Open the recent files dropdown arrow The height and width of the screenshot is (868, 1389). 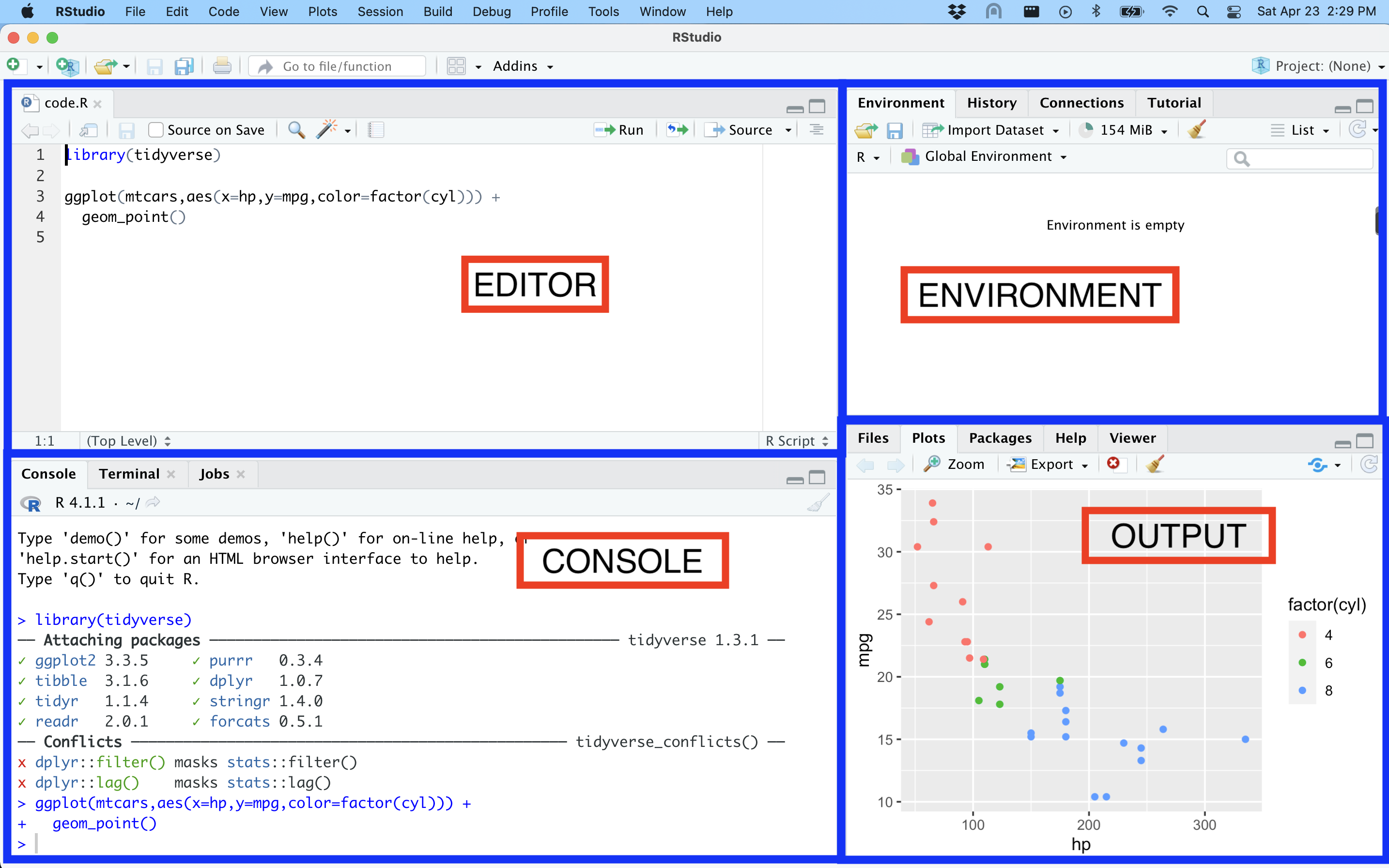coord(126,66)
